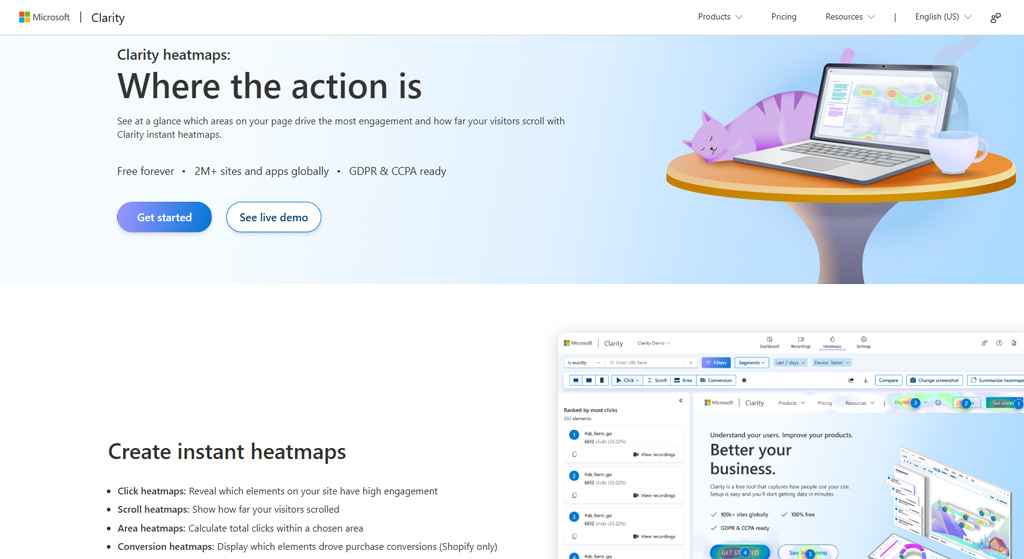Click the plus icon beside the Enter URL field
1024x559 pixels.
[x=691, y=362]
